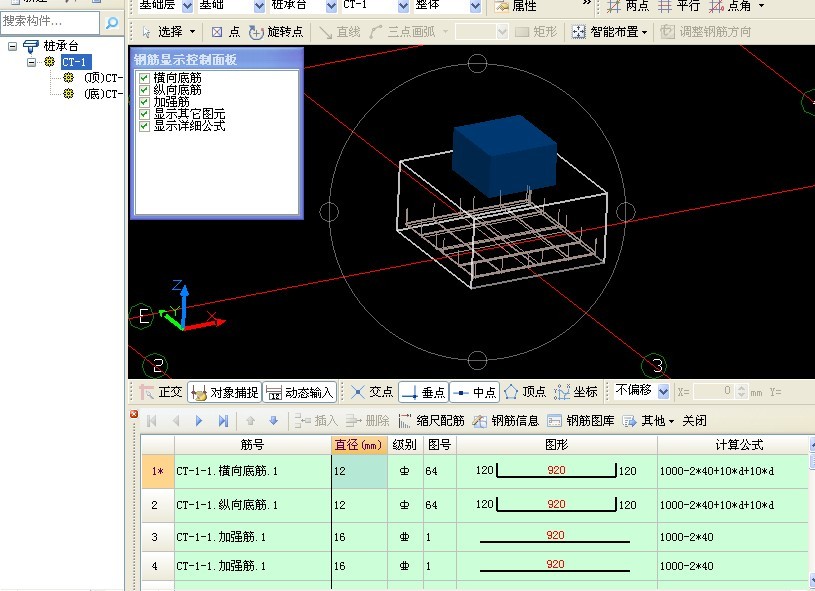
Task: Toggle the 显示其它图元 checkbox
Action: (144, 114)
